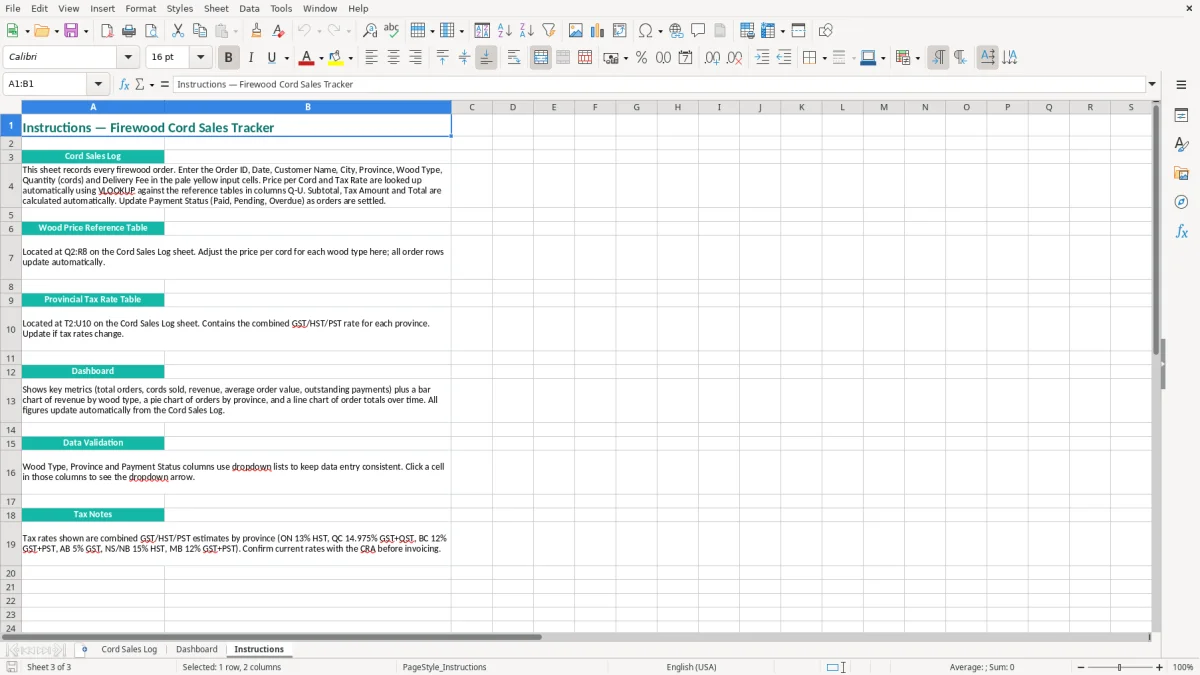Click the Save document icon
Screen dimensions: 1200x675
[71, 31]
